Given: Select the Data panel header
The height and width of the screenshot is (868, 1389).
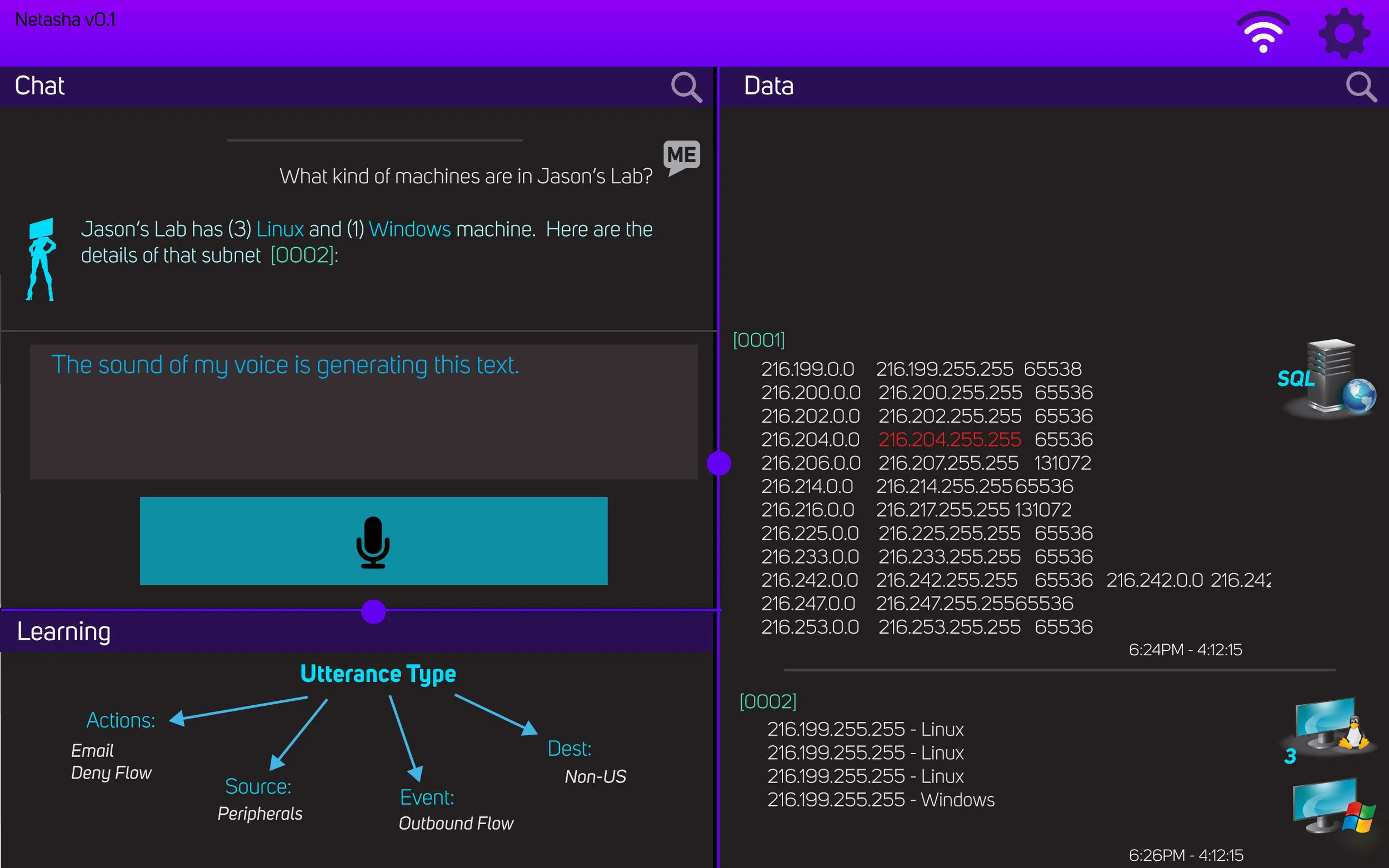Looking at the screenshot, I should (x=768, y=86).
